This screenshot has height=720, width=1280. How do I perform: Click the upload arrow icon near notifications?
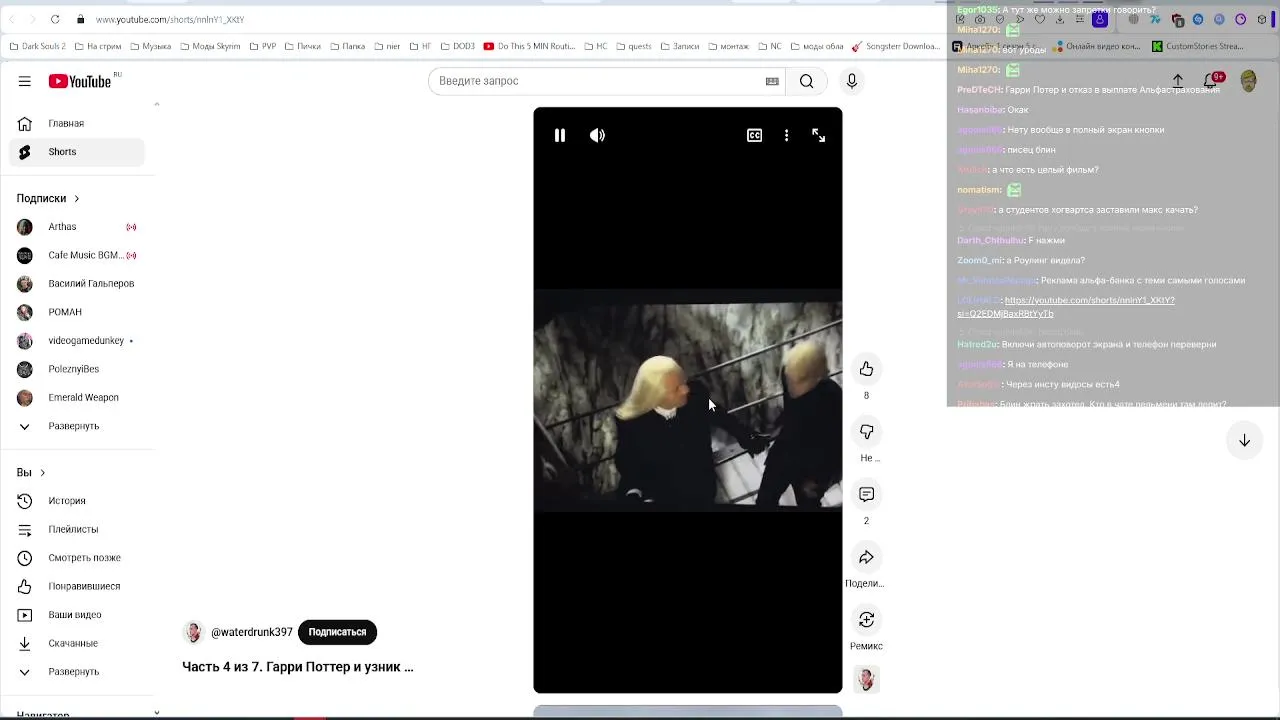click(x=1178, y=81)
